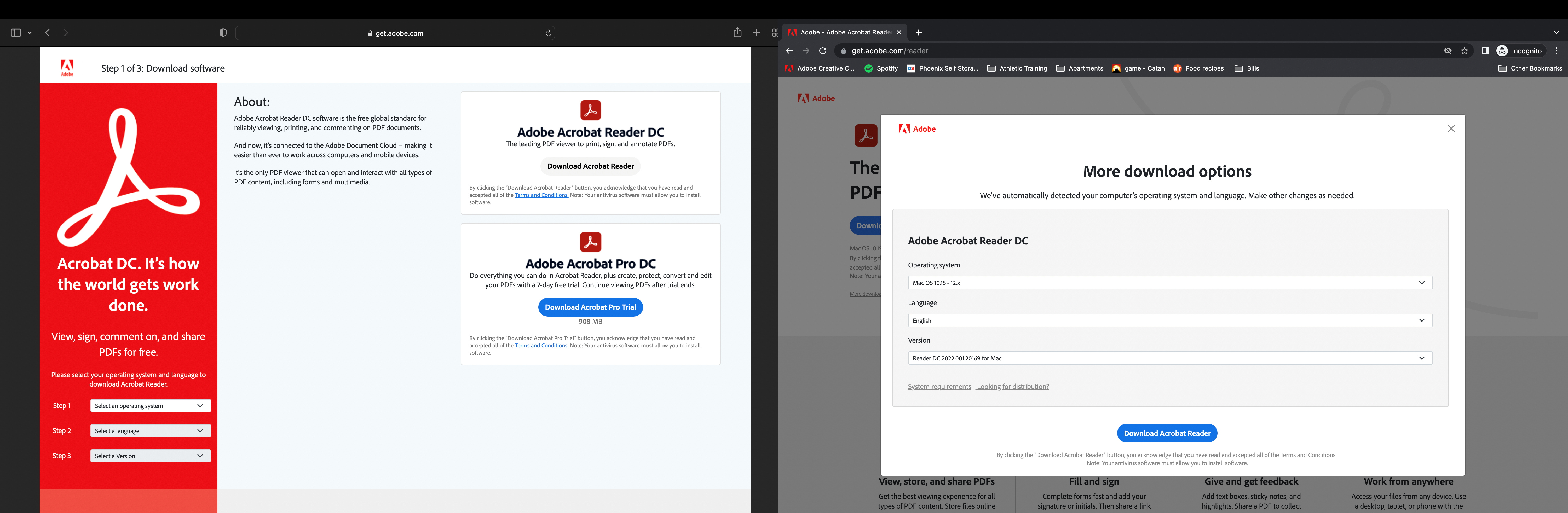Click Adobe logo on Chrome page background
This screenshot has height=513, width=1568.
pyautogui.click(x=816, y=98)
